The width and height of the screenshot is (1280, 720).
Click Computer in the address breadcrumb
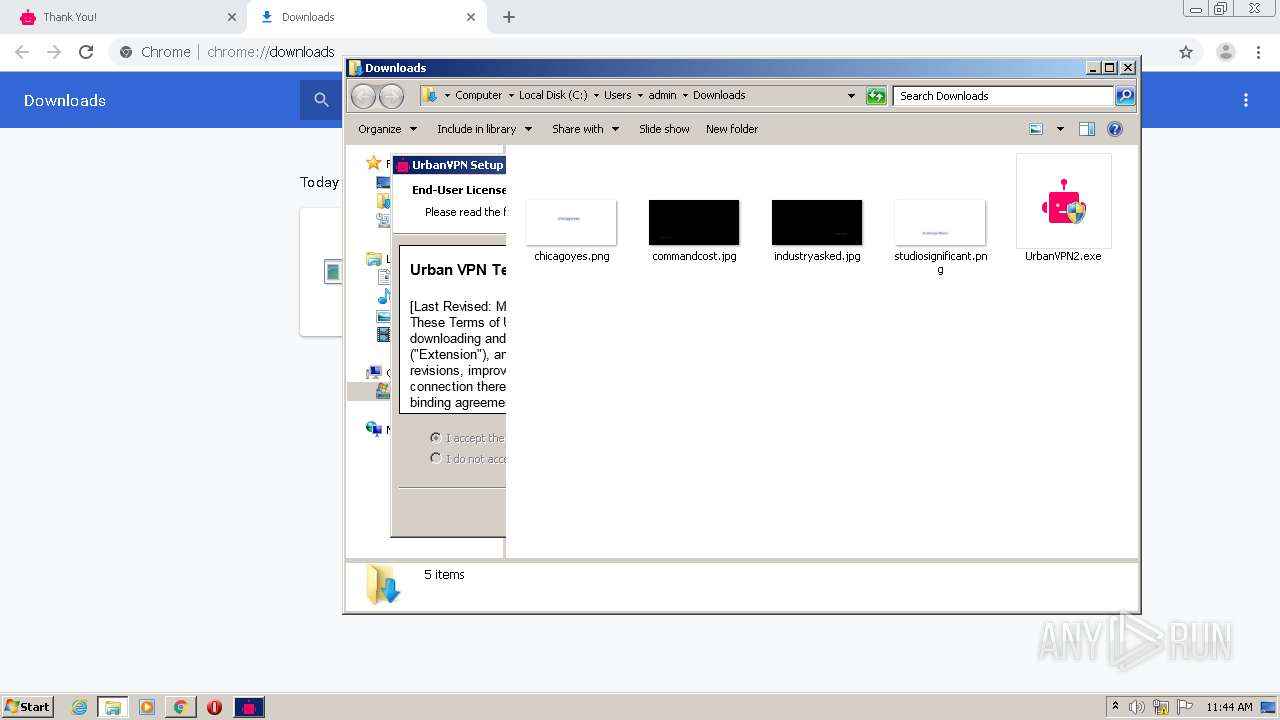[478, 95]
